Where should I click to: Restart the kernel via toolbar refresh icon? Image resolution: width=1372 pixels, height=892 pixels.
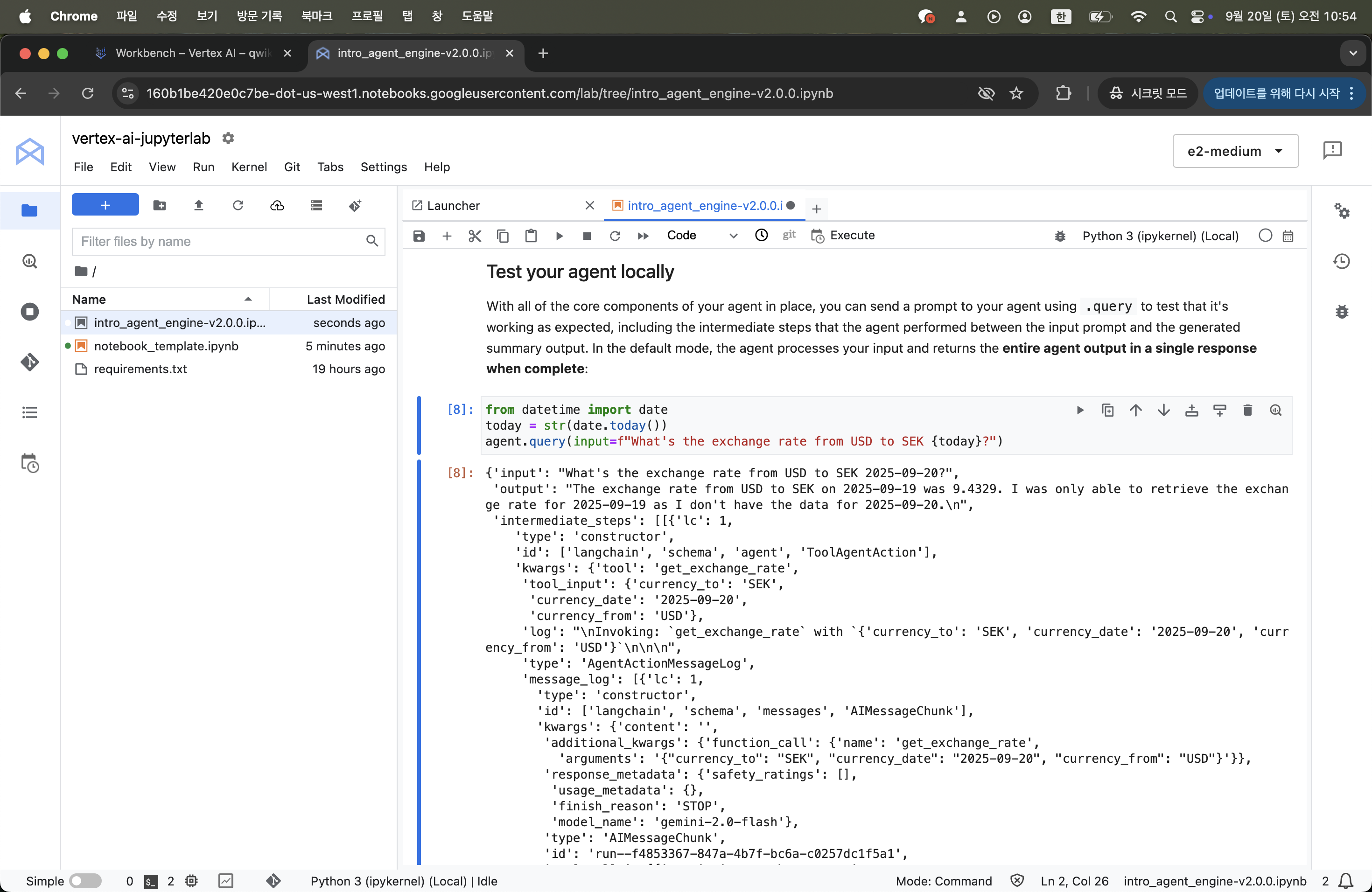pos(615,236)
